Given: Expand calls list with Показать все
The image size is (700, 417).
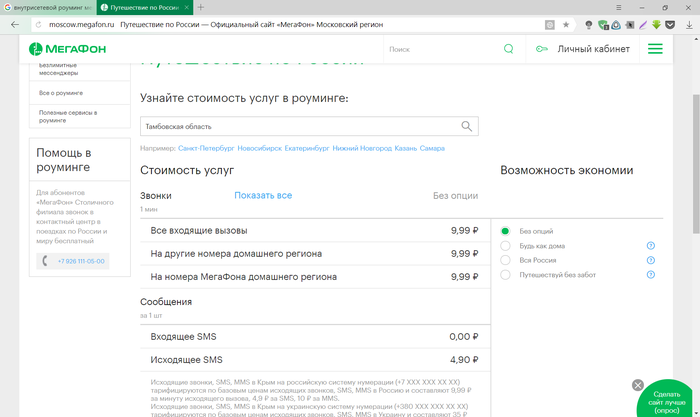Looking at the screenshot, I should coord(263,196).
